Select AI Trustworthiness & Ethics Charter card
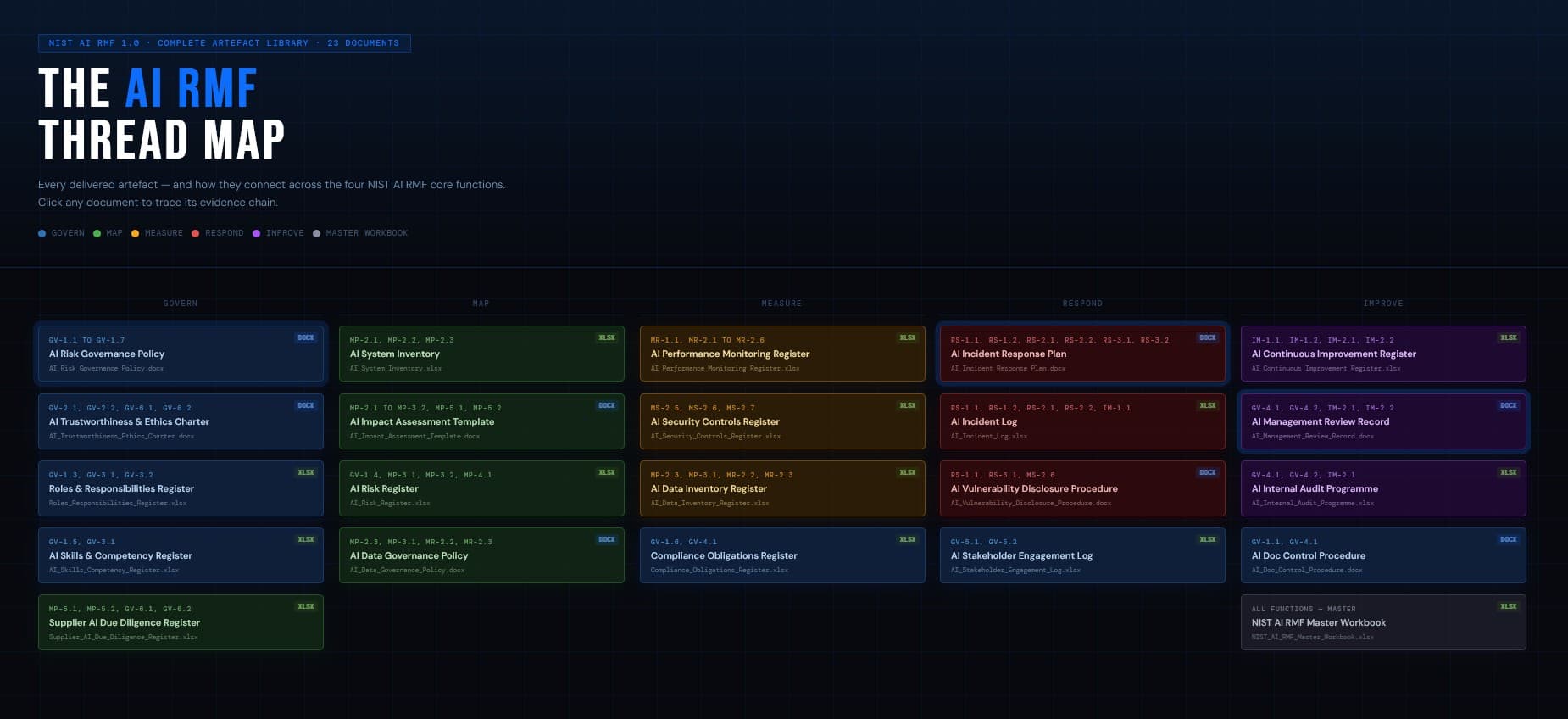Image resolution: width=1568 pixels, height=719 pixels. pos(181,421)
